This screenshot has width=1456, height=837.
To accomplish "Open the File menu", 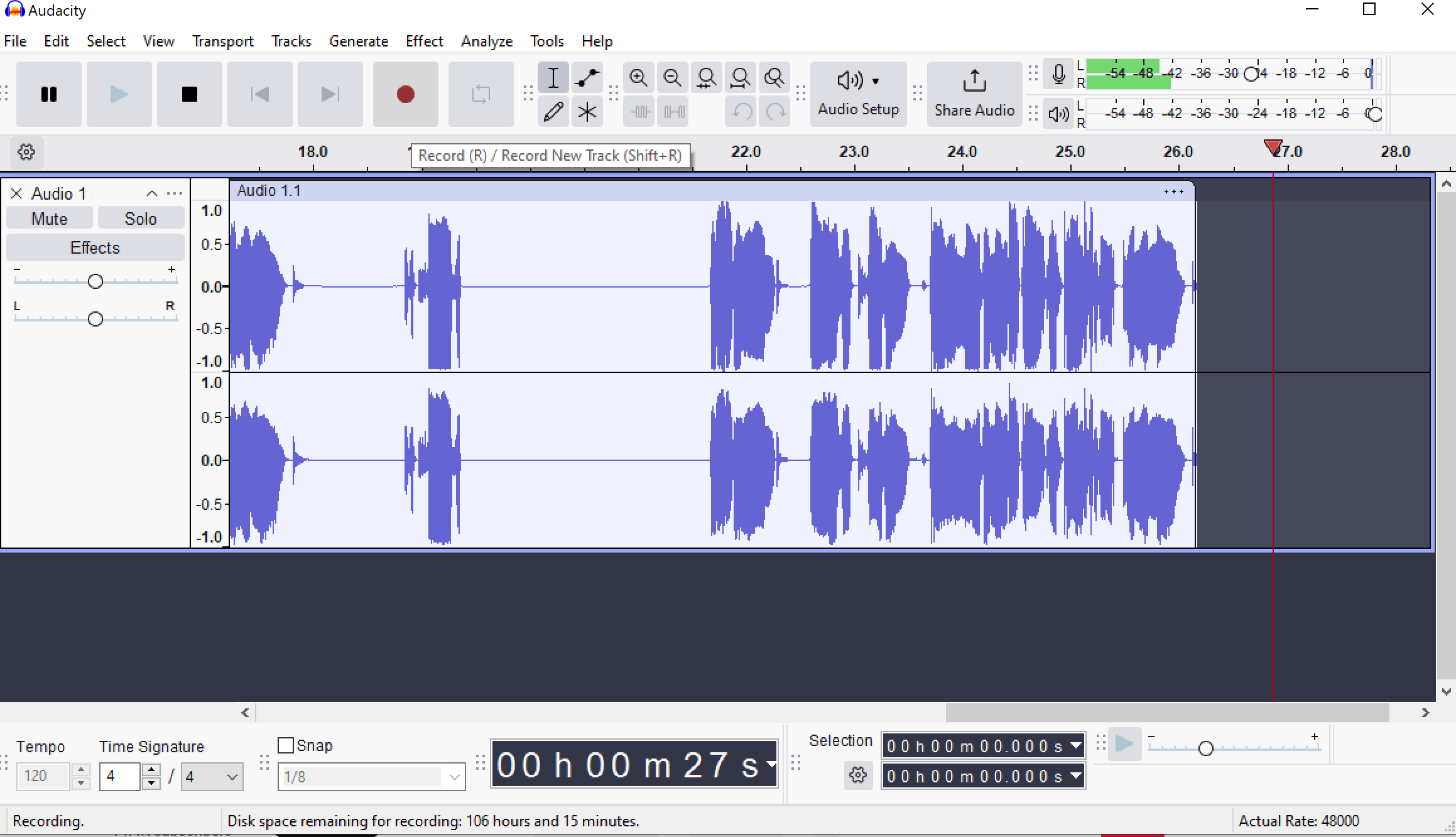I will click(15, 41).
